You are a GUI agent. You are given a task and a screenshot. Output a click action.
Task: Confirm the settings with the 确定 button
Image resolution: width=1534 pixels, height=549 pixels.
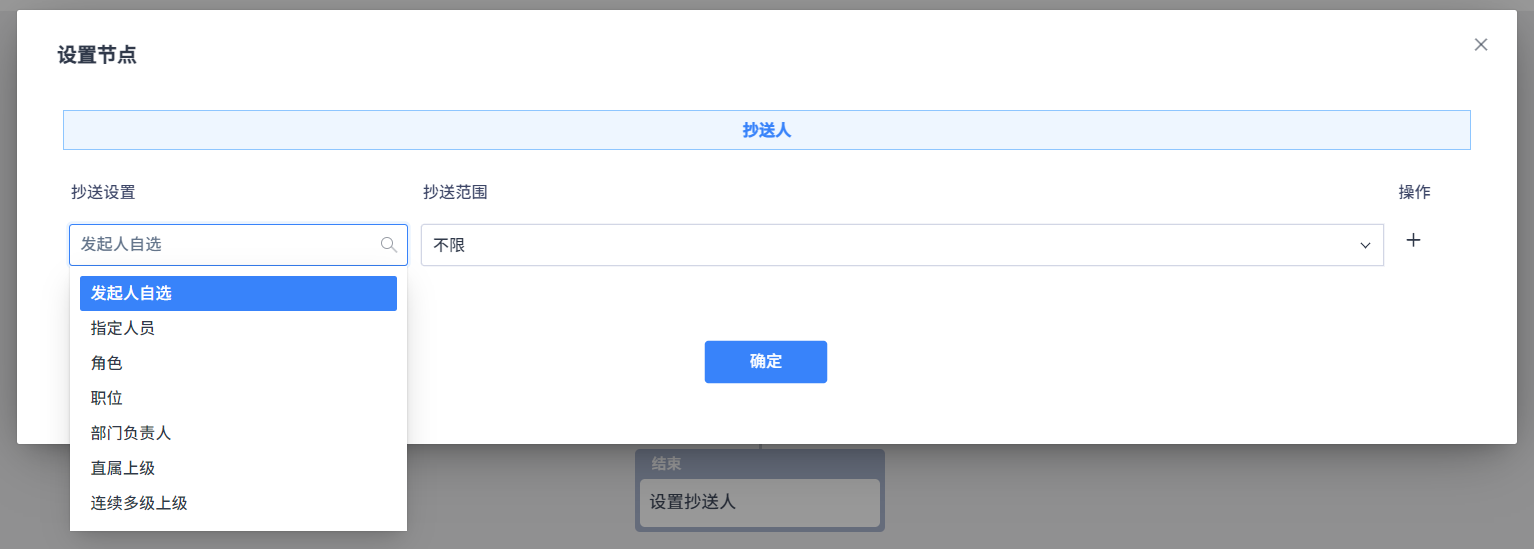coord(766,362)
